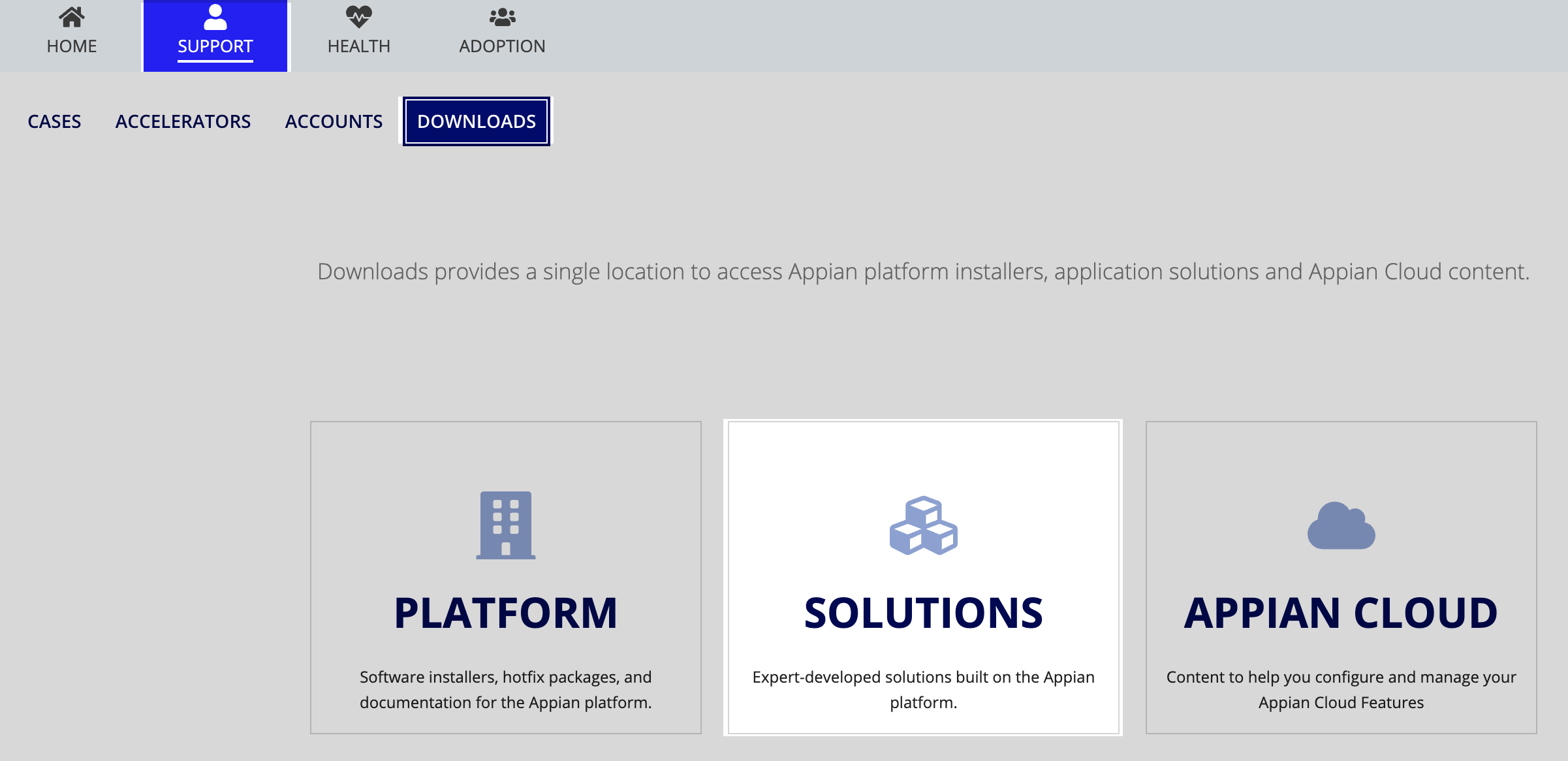1568x761 pixels.
Task: Click the Appian Cloud cloud icon
Action: [x=1341, y=525]
